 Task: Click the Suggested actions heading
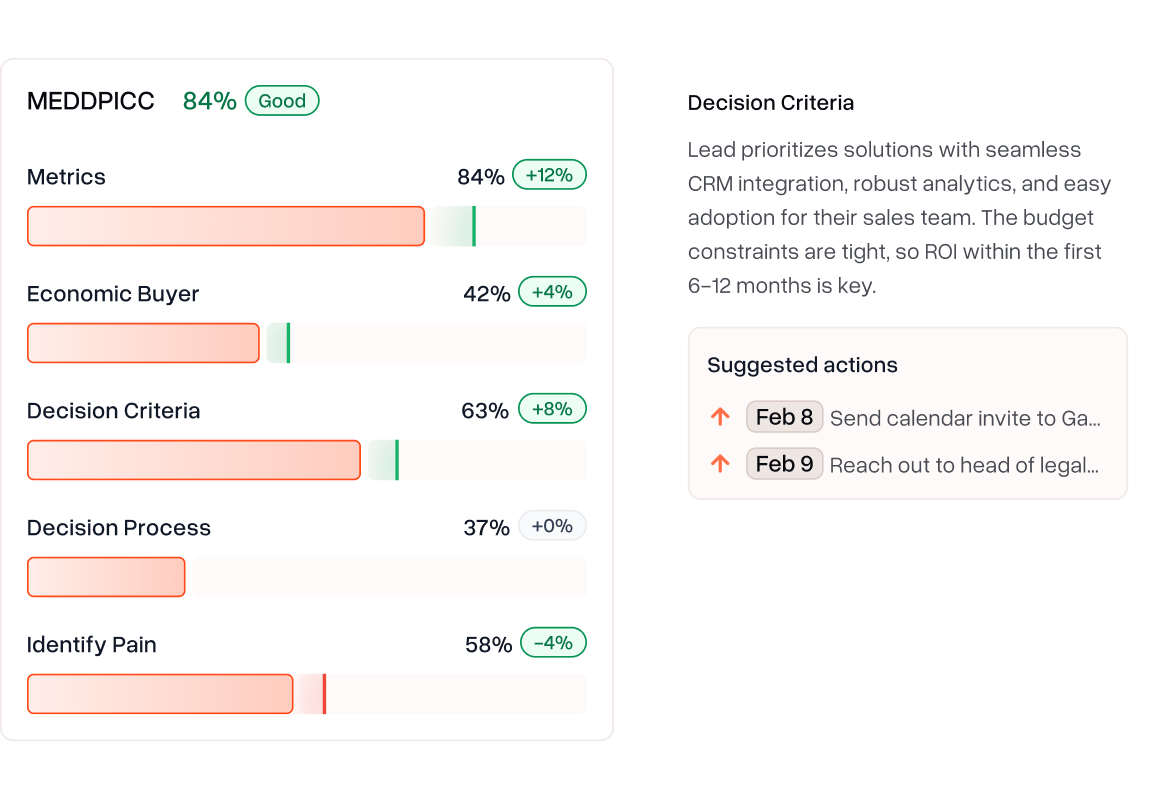(x=802, y=365)
